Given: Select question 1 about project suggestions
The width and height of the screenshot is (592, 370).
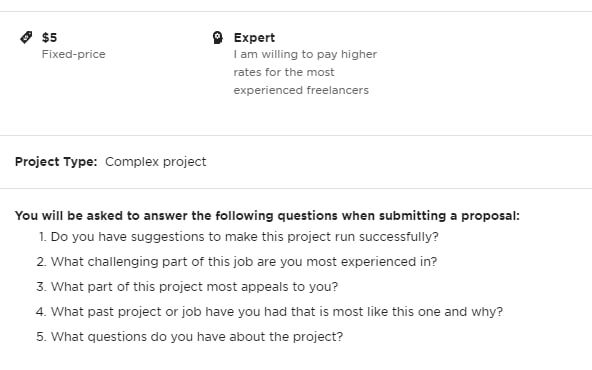Looking at the screenshot, I should point(239,237).
